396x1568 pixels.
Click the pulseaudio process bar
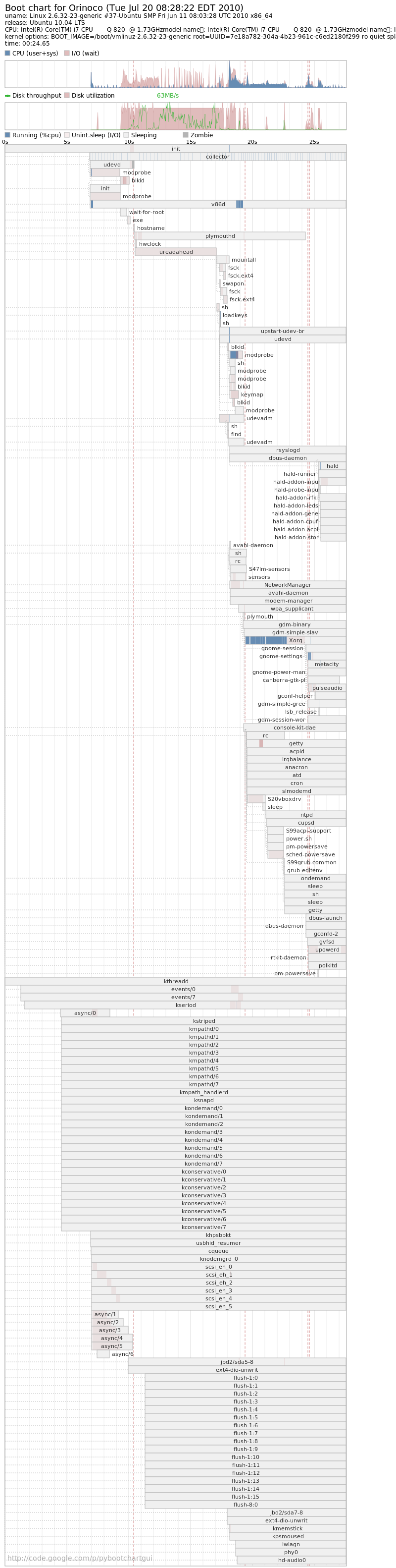pyautogui.click(x=327, y=688)
